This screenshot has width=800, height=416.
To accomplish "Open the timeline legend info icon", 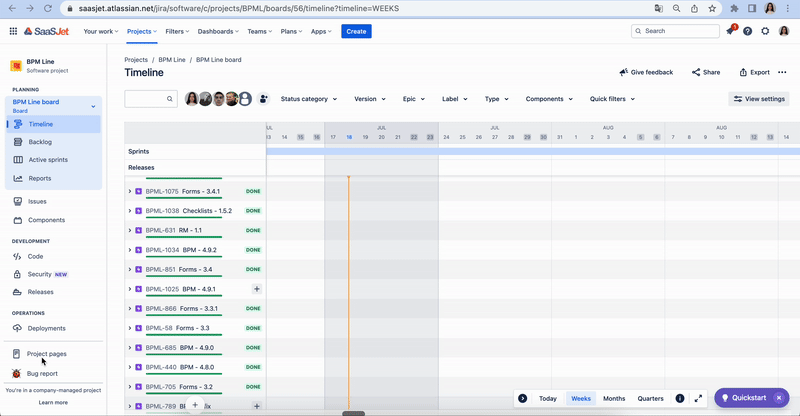I will (x=680, y=398).
